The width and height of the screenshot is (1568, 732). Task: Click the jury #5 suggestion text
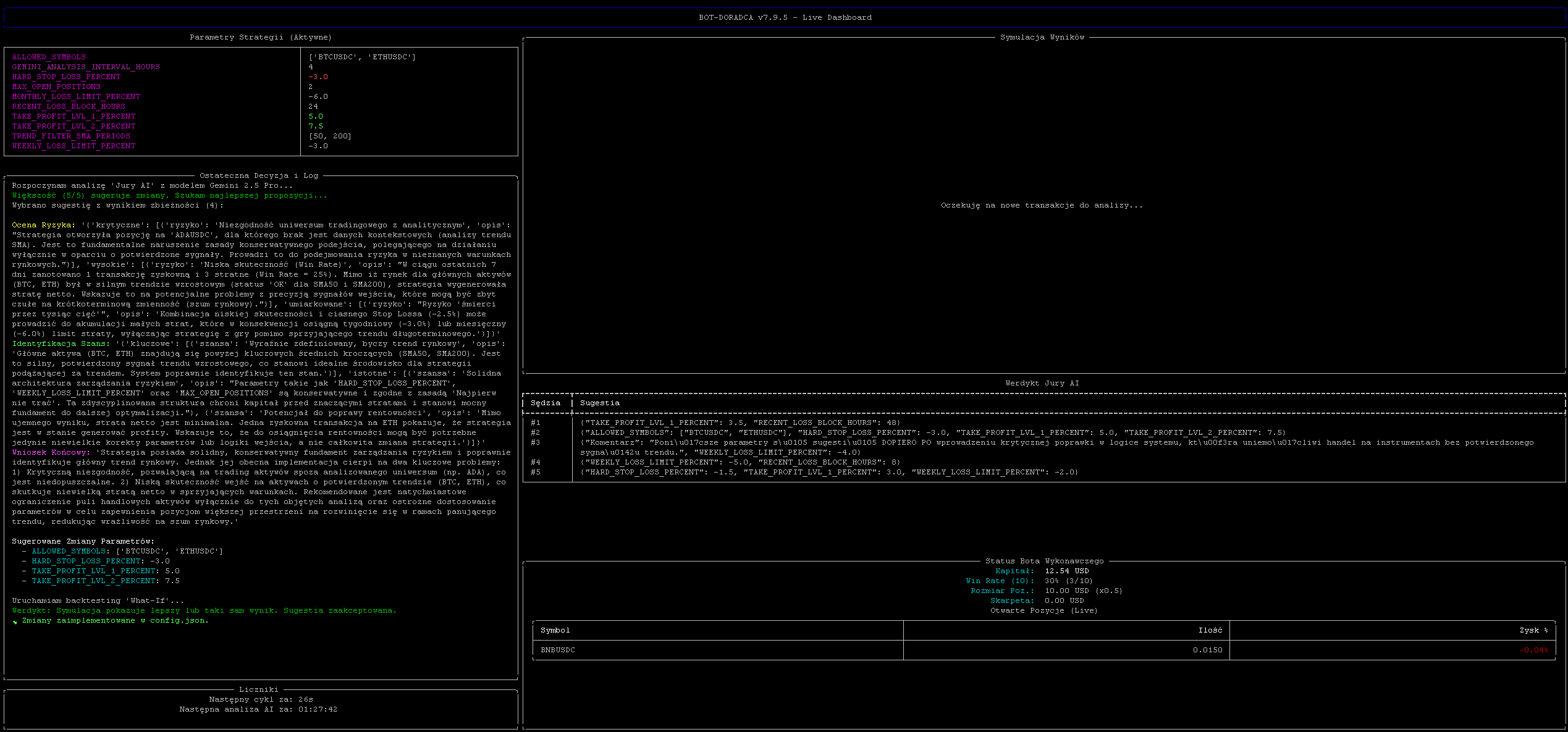click(x=829, y=472)
